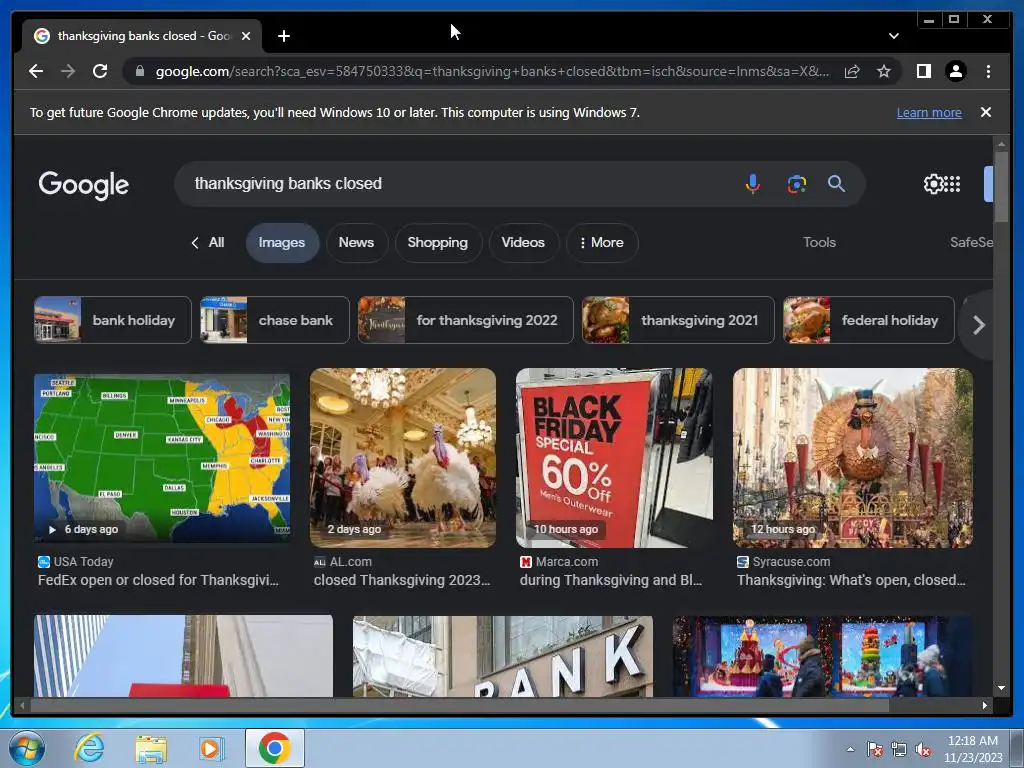Show hidden system tray icons

[x=850, y=750]
